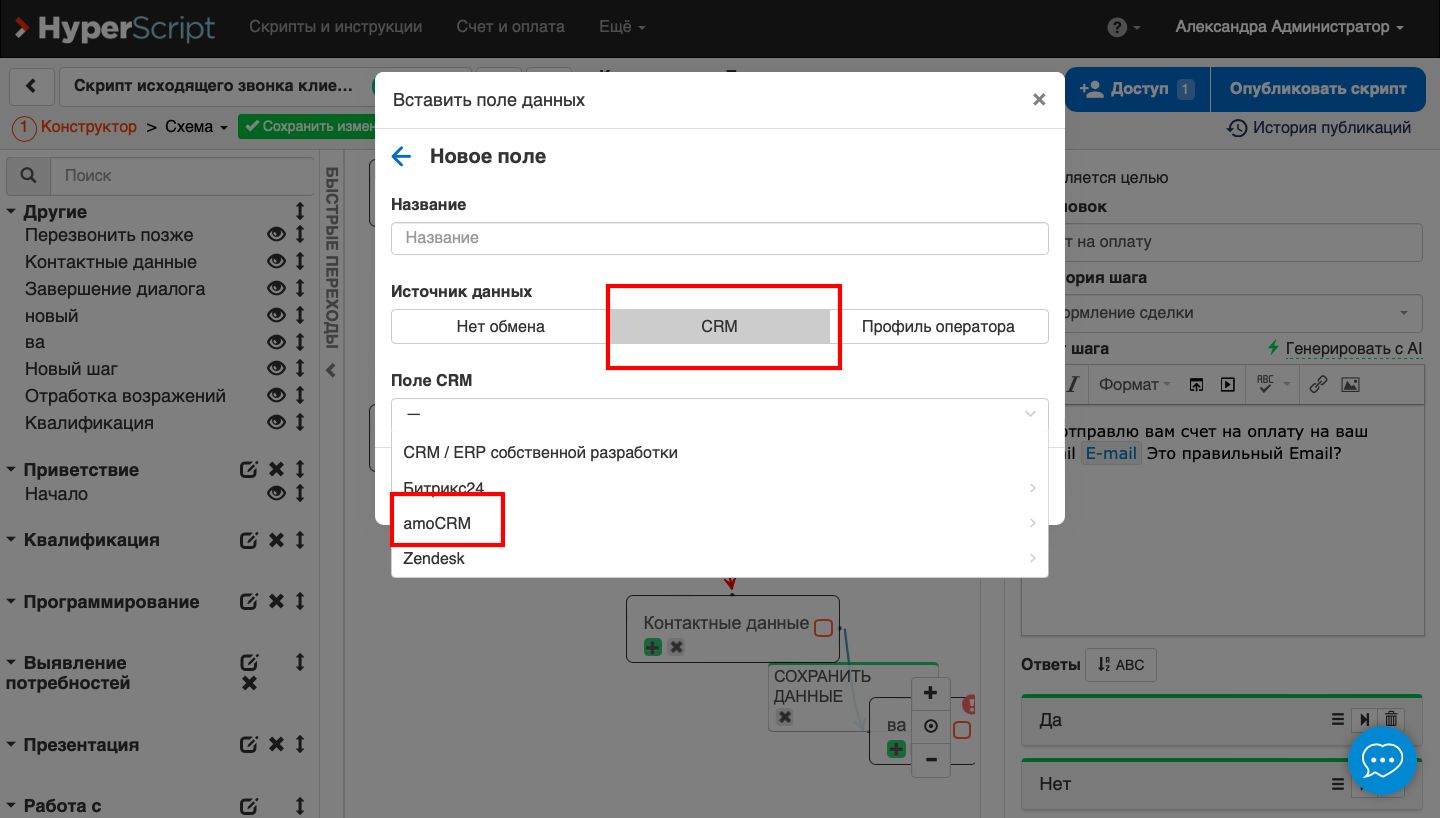This screenshot has height=818, width=1440.
Task: Zoom out on the schema canvas
Action: click(x=931, y=760)
